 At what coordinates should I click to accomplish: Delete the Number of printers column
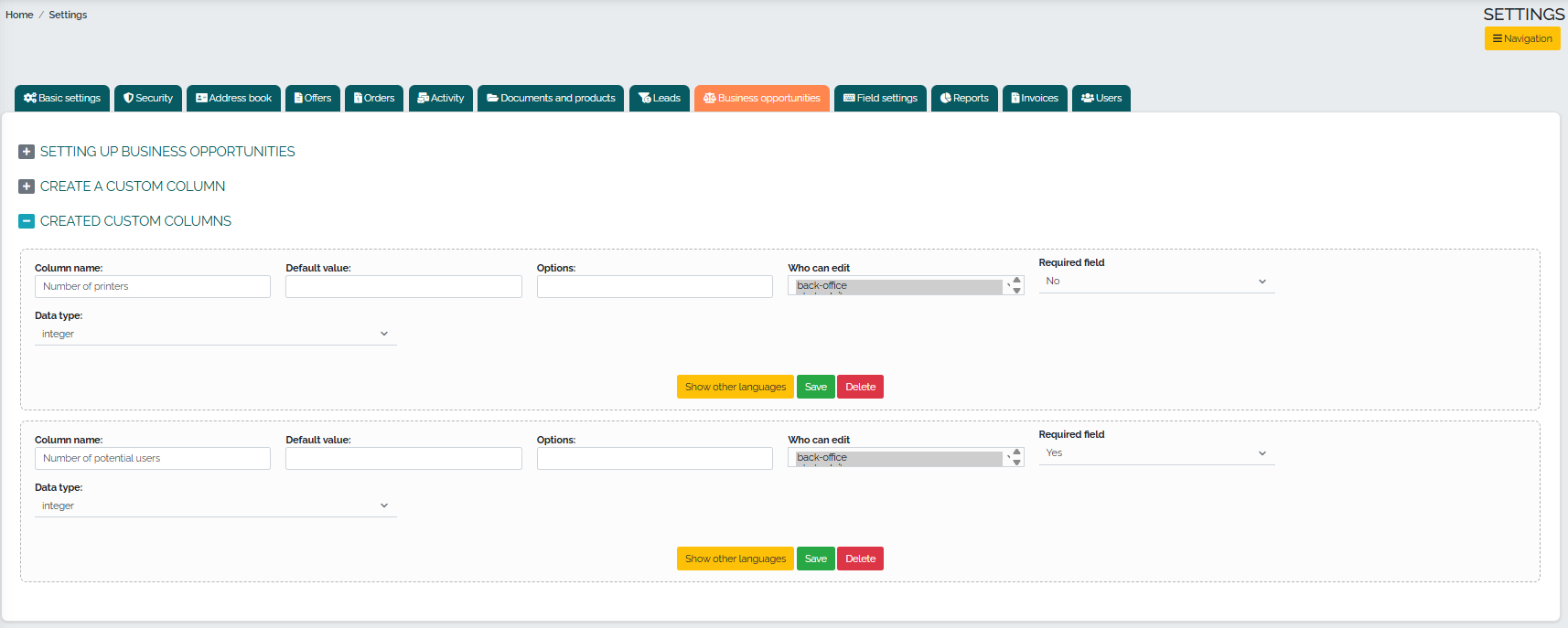[x=860, y=387]
